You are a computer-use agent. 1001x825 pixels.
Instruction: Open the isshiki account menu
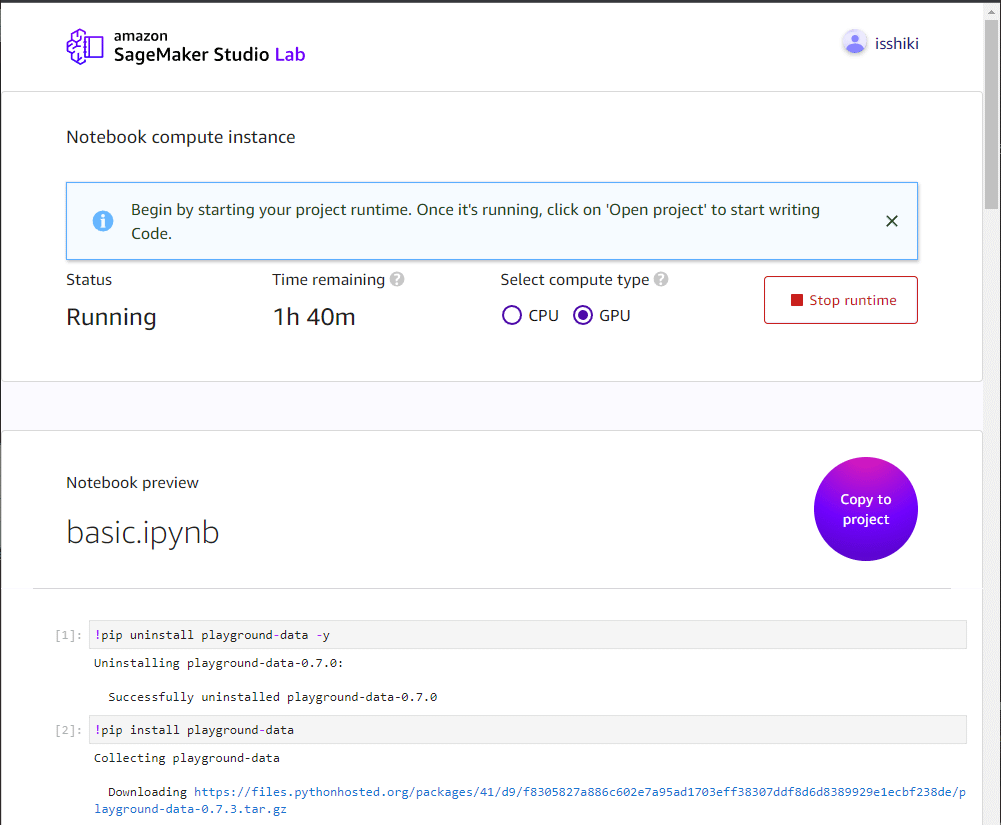880,42
